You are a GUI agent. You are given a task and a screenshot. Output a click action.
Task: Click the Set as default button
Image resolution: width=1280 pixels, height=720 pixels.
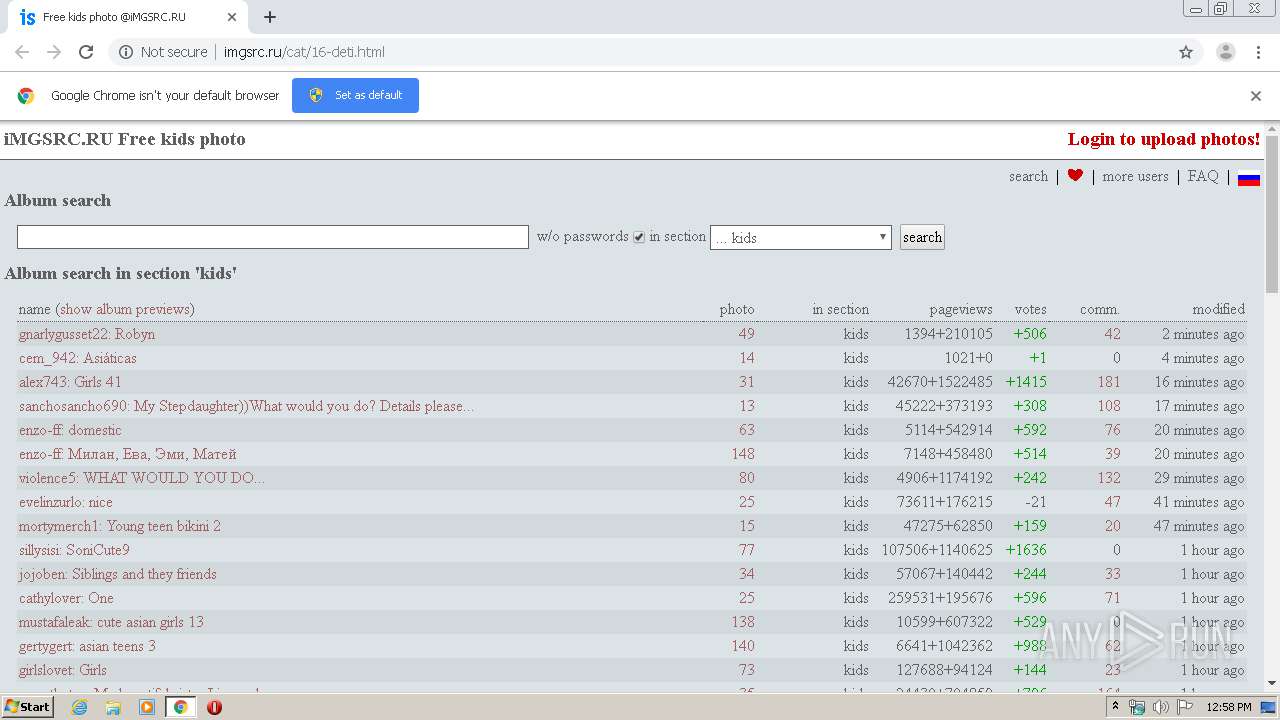click(x=355, y=95)
